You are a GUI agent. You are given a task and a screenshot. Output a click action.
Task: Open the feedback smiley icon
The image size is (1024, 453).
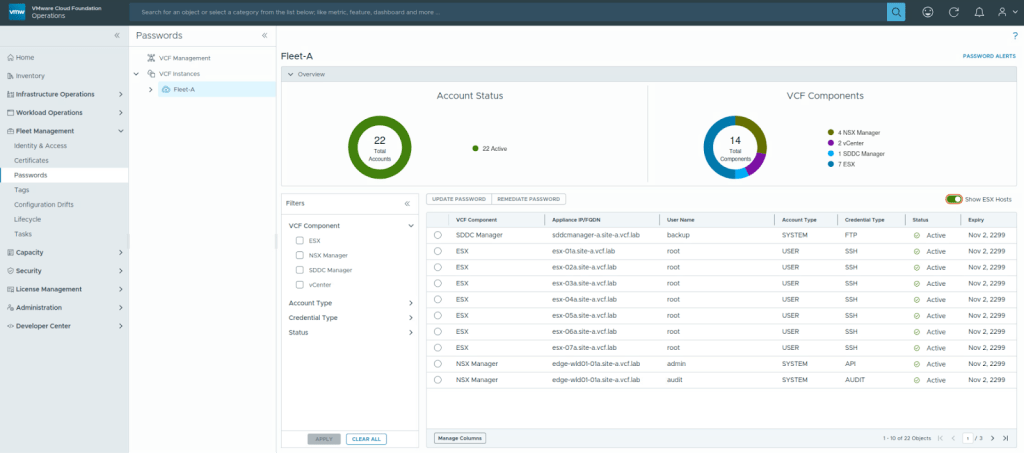tap(927, 12)
